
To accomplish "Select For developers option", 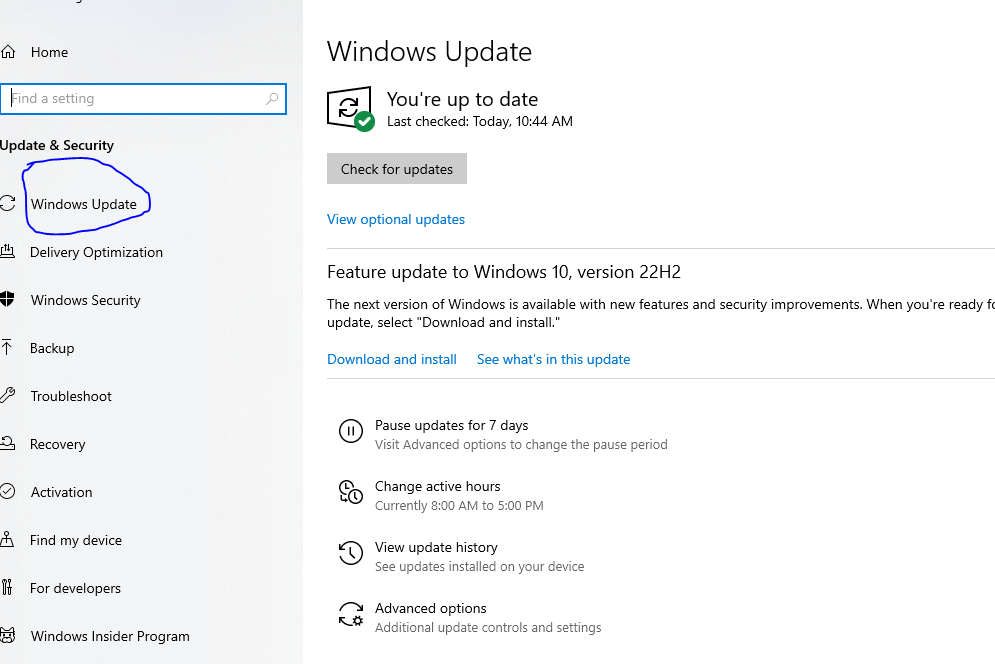I will click(76, 588).
